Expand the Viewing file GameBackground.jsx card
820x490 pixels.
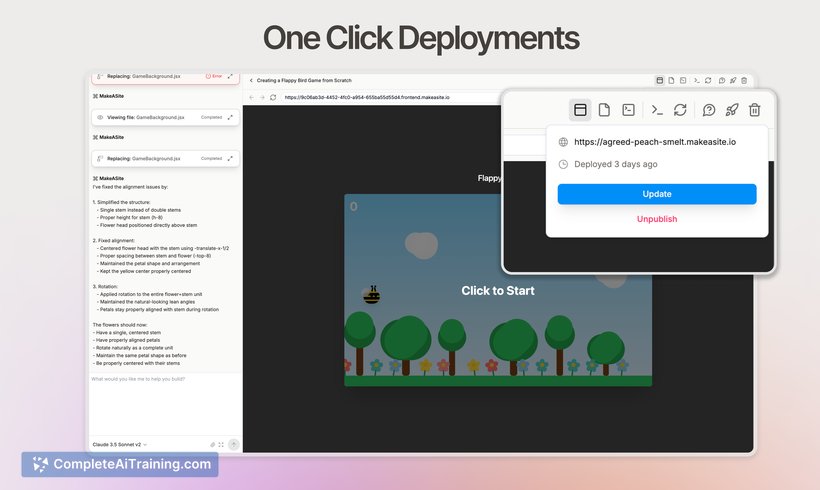point(230,117)
